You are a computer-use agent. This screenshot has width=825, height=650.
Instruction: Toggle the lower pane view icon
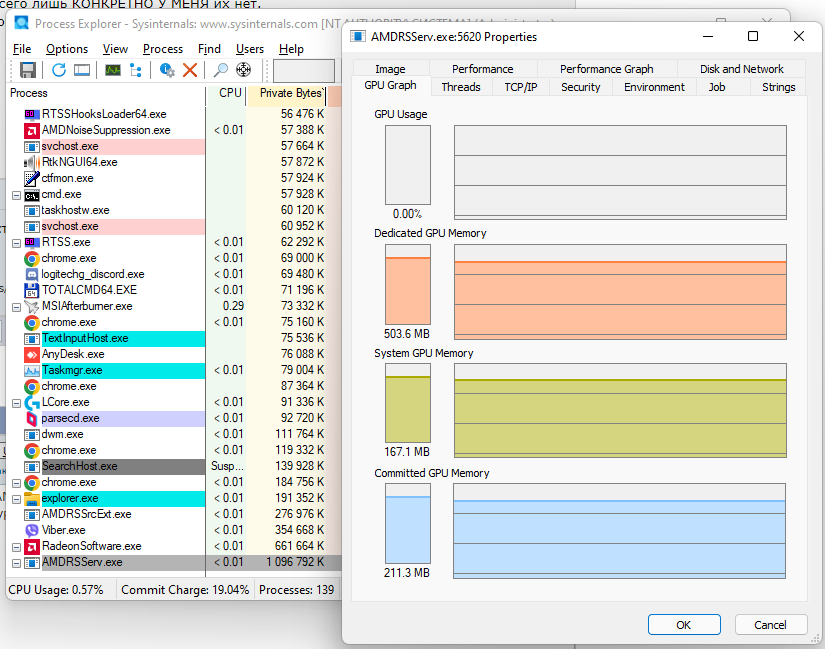click(x=82, y=70)
